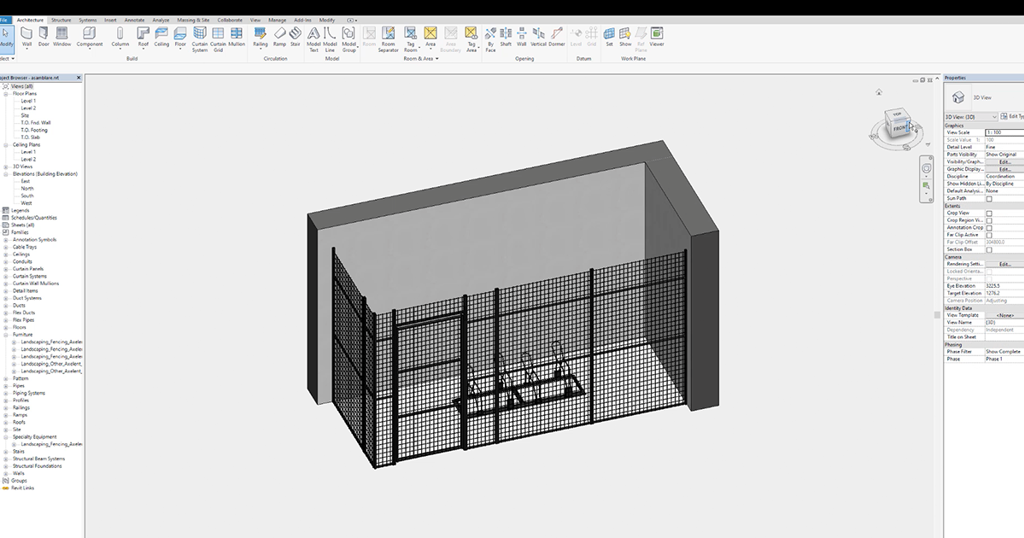1024x538 pixels.
Task: Toggle the Section Box checkbox
Action: coord(989,249)
